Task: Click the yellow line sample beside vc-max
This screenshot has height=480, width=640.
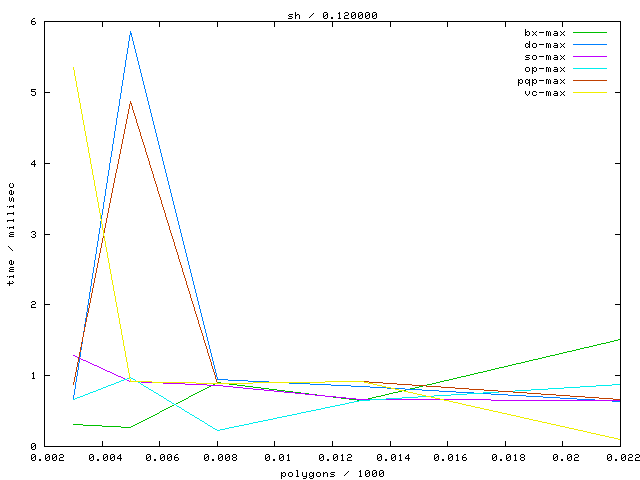Action: pyautogui.click(x=590, y=92)
